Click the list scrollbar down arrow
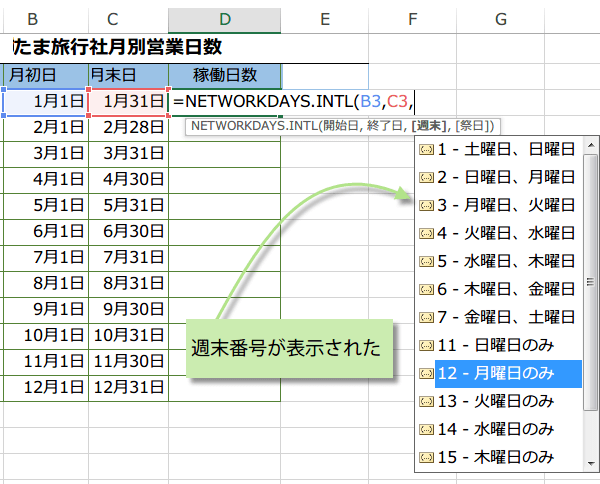This screenshot has height=484, width=600. [591, 464]
